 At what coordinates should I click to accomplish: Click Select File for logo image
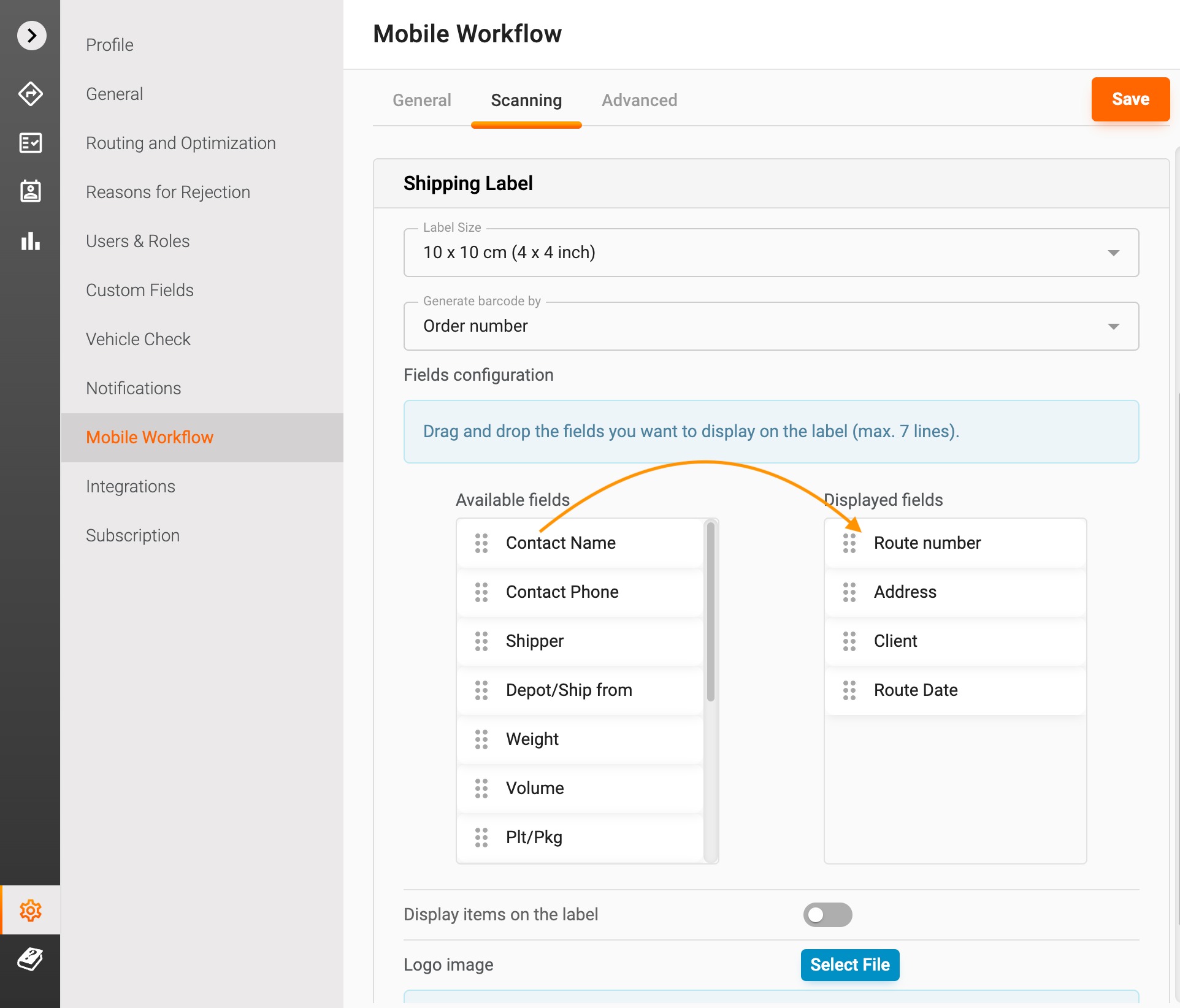(849, 965)
